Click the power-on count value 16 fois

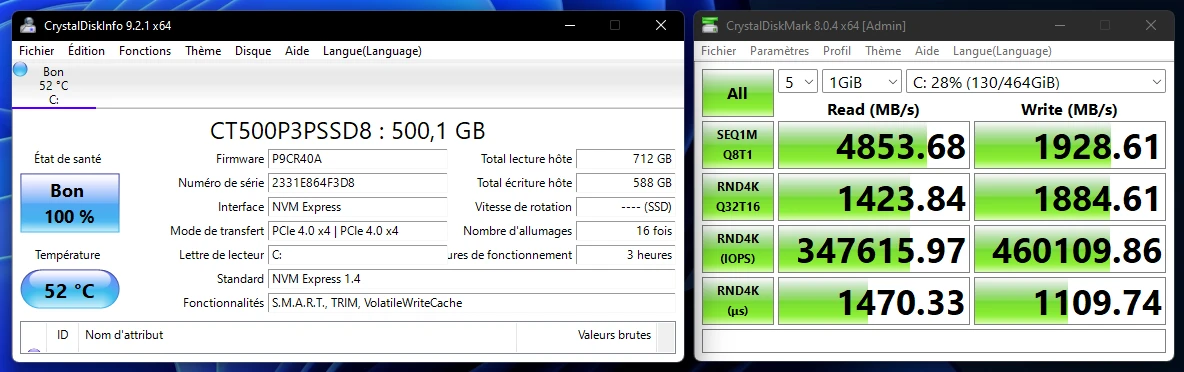point(625,231)
